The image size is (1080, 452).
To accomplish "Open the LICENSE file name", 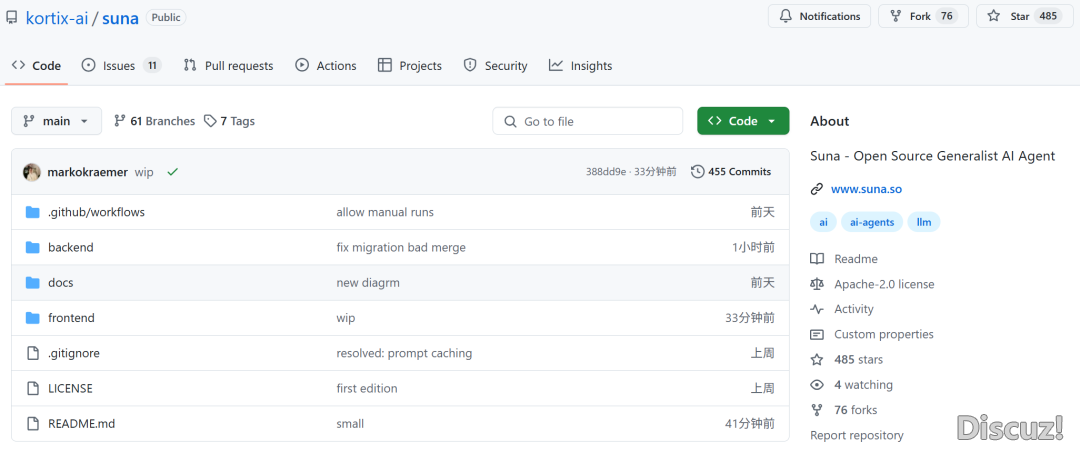I will click(x=70, y=389).
